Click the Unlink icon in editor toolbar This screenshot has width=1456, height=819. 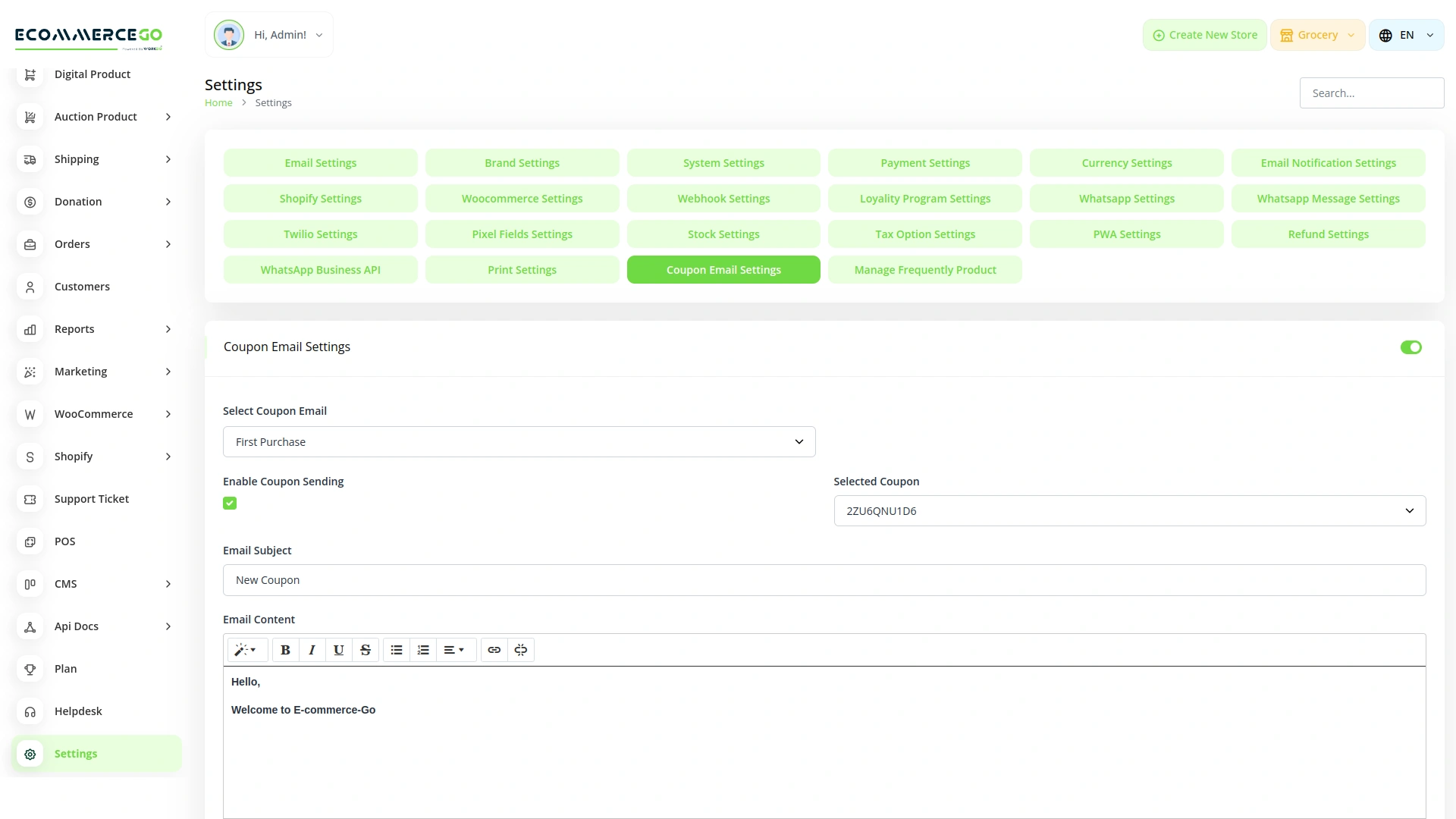click(x=521, y=650)
